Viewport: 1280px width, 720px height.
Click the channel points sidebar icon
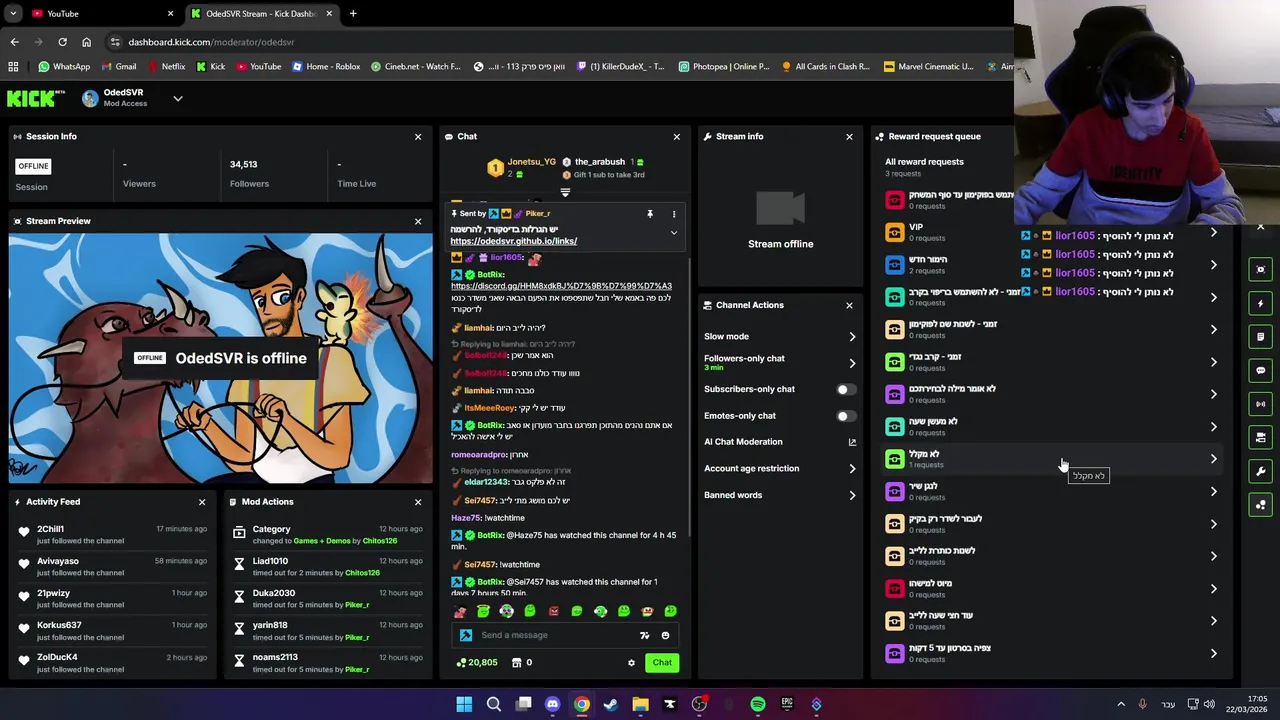(1261, 505)
